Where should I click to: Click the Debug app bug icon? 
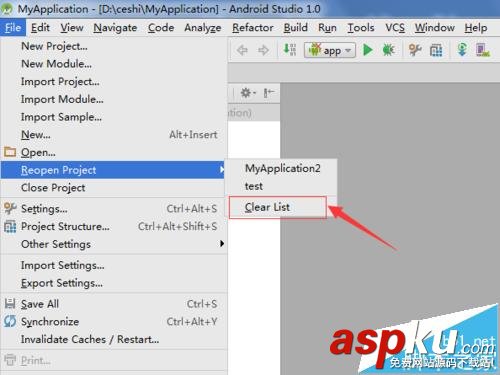(388, 50)
